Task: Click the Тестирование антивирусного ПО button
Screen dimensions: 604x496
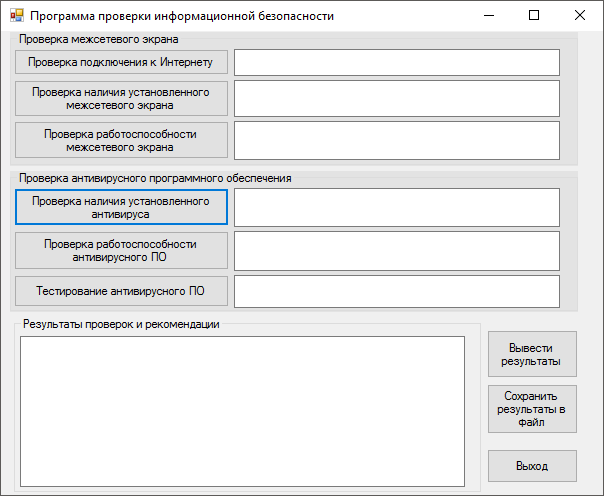Action: coord(121,291)
